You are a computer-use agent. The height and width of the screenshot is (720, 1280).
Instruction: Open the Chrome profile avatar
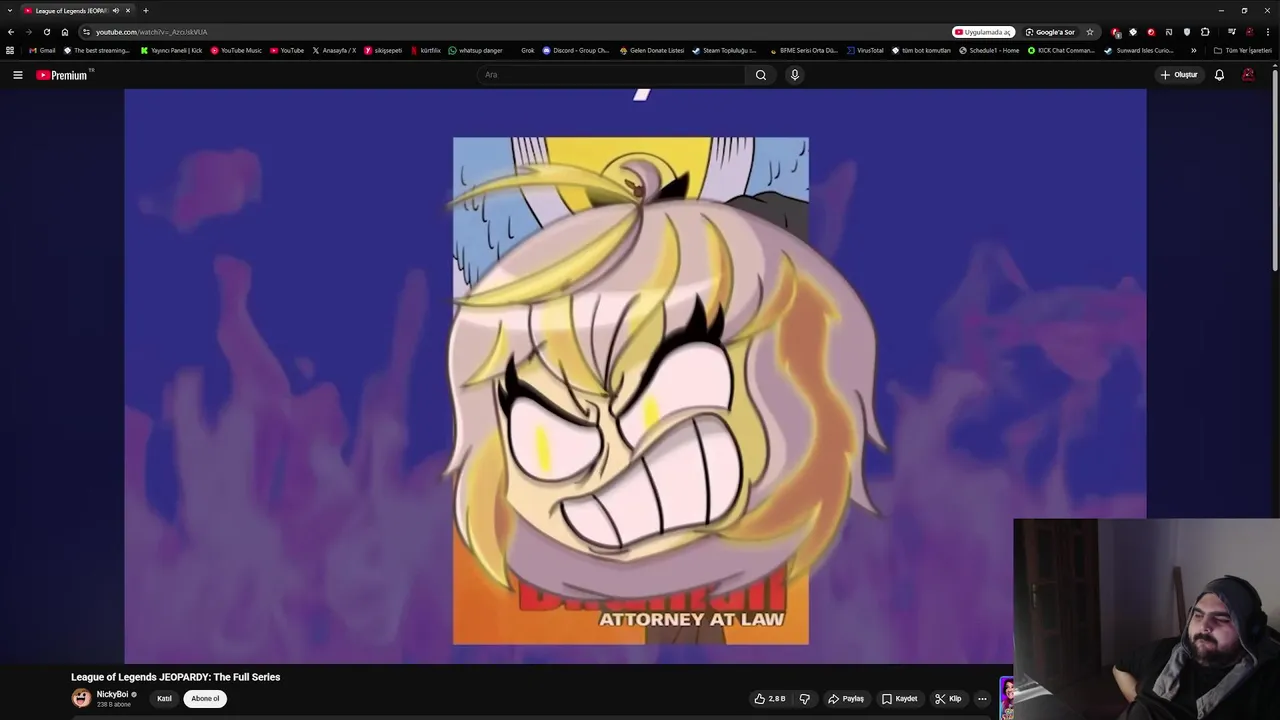point(1249,32)
